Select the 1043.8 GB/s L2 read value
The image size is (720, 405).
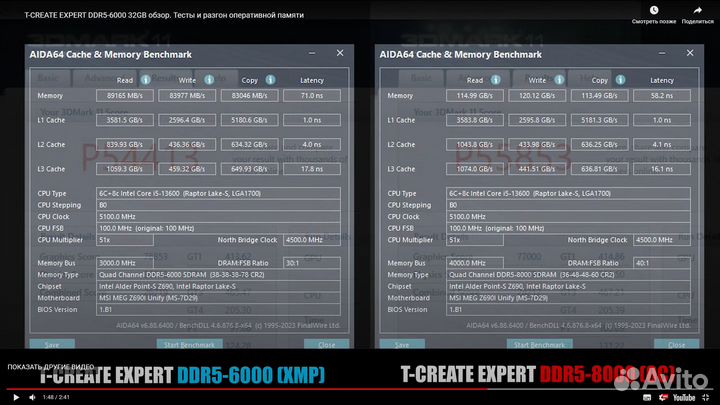click(475, 144)
